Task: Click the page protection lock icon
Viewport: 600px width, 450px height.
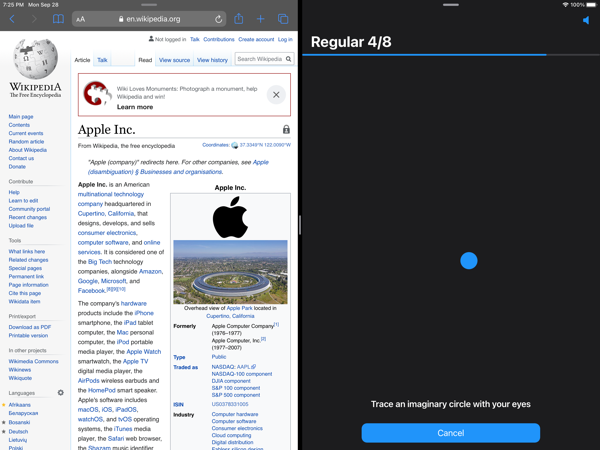Action: (x=286, y=129)
